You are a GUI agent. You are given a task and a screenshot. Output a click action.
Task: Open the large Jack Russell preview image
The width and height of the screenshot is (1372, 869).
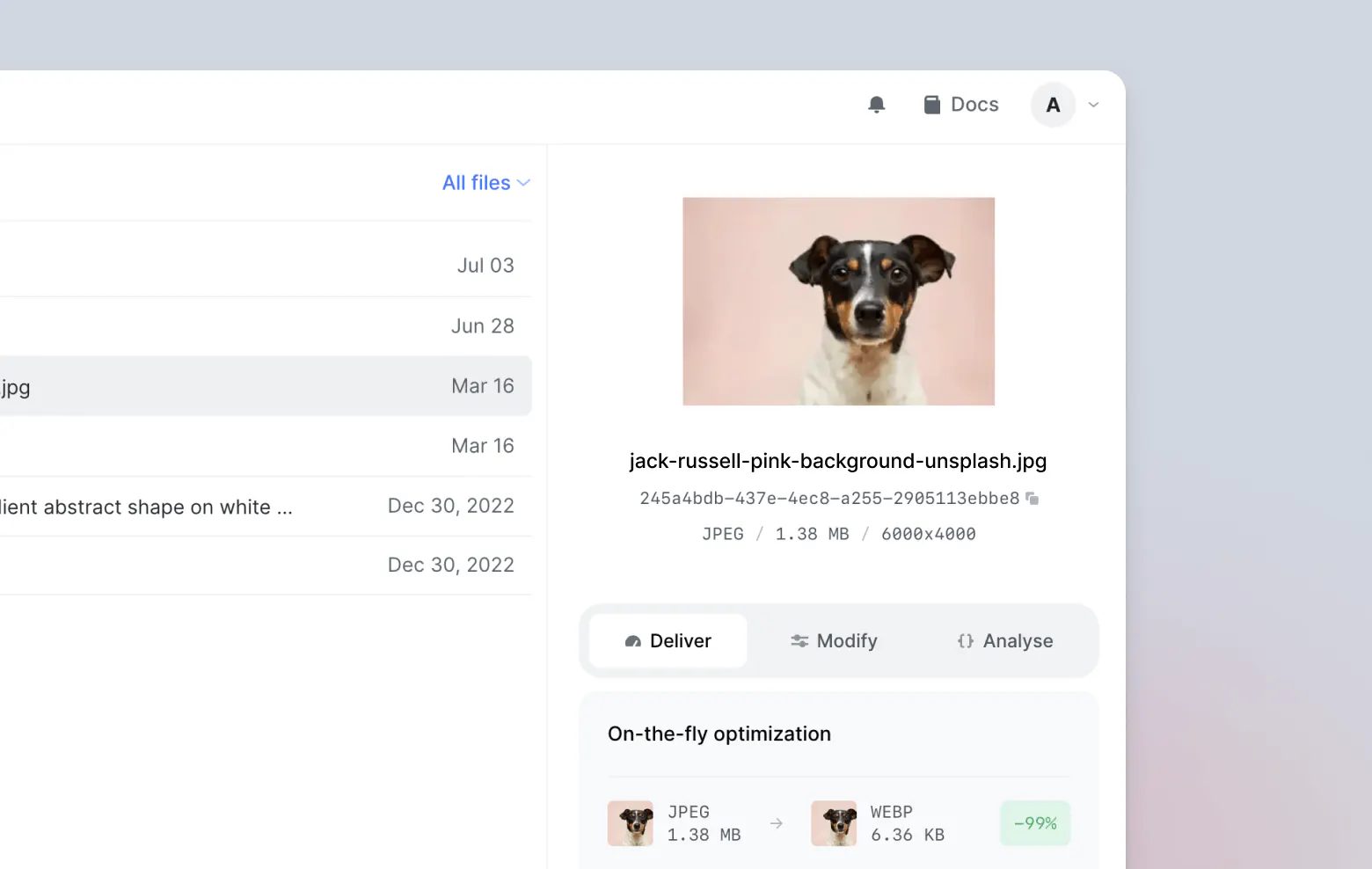coord(839,302)
